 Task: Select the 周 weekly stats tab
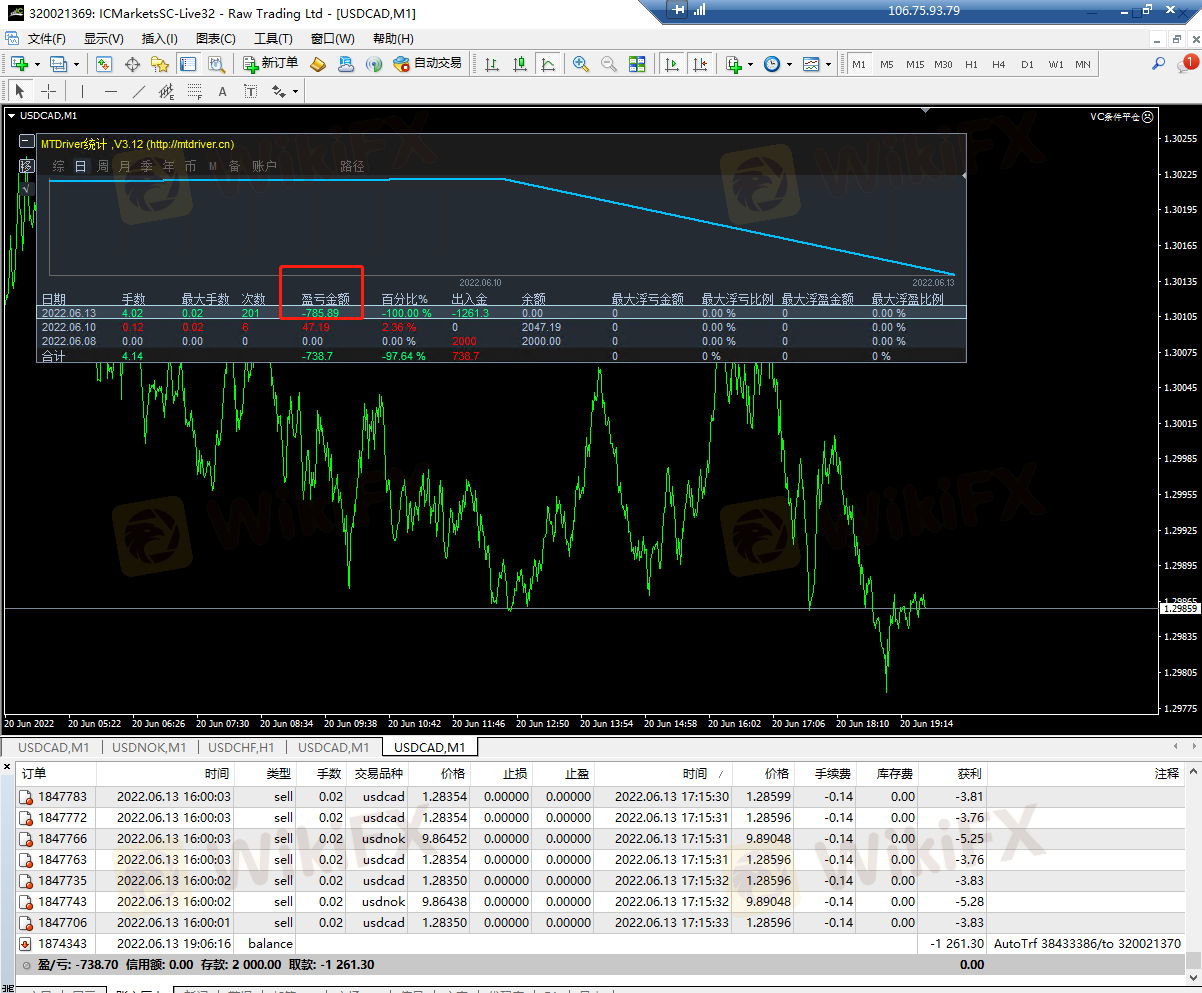(103, 166)
